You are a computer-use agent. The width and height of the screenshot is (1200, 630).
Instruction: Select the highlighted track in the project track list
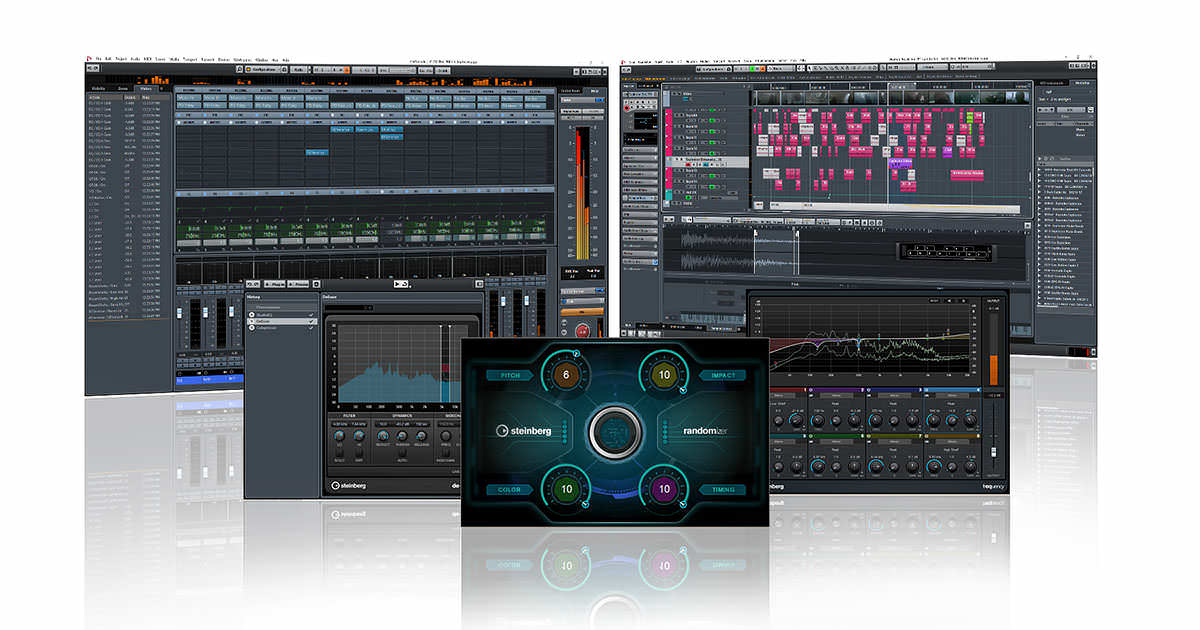click(705, 160)
